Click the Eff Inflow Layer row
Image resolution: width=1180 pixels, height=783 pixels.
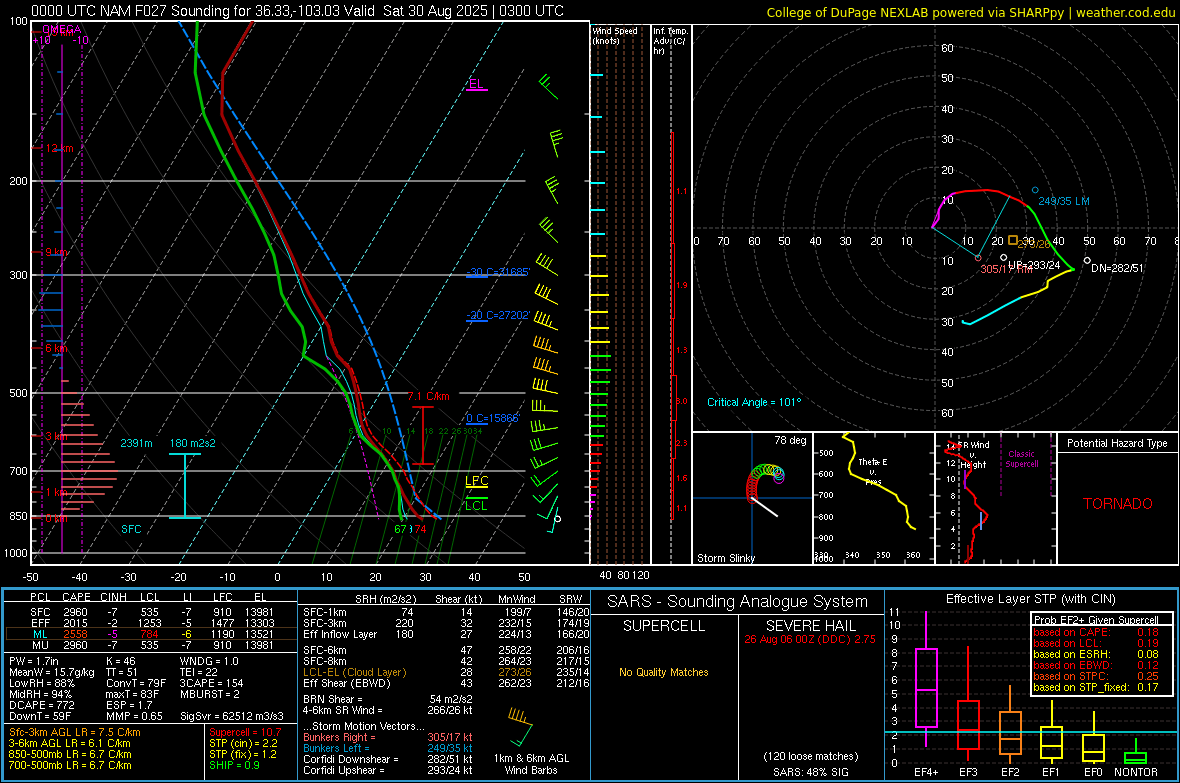click(x=446, y=634)
